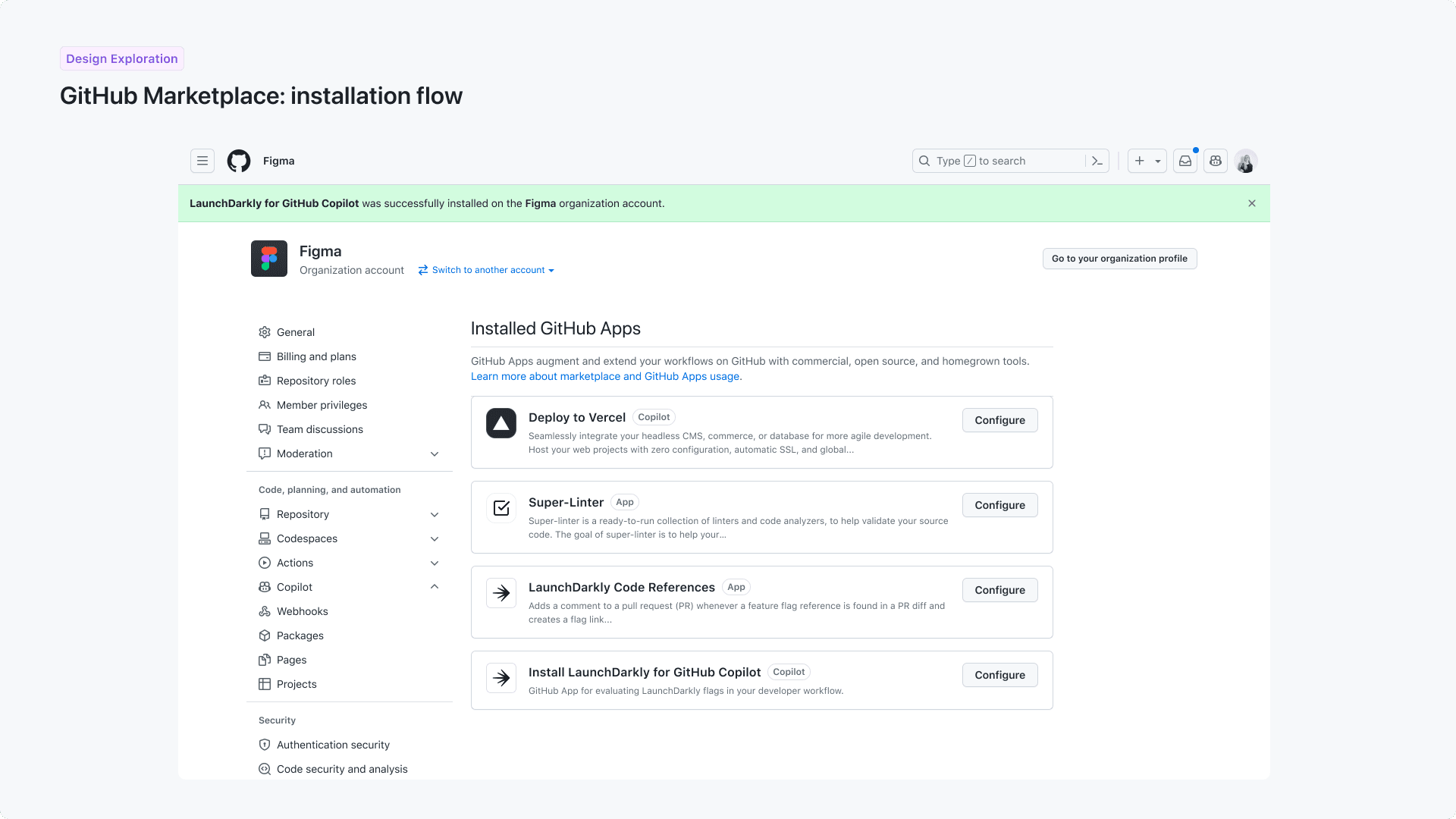
Task: Click the Super-Linter app icon
Action: pyautogui.click(x=500, y=508)
